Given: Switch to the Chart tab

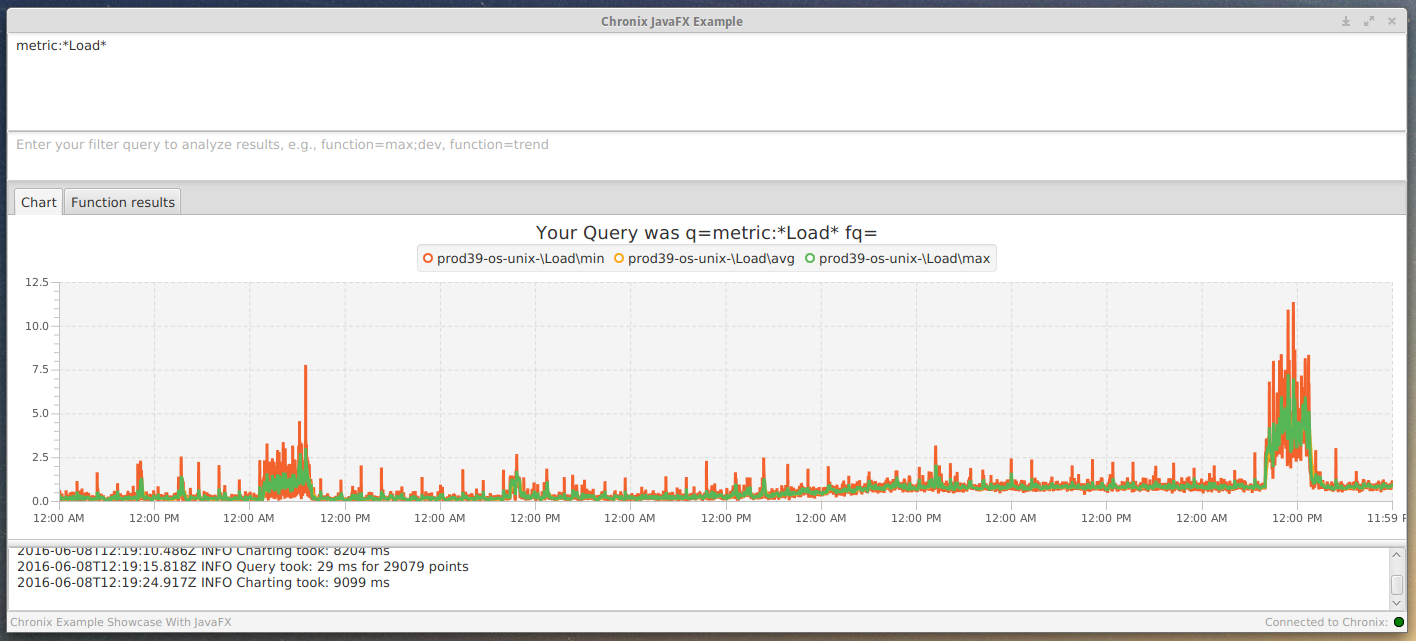Looking at the screenshot, I should pos(39,202).
